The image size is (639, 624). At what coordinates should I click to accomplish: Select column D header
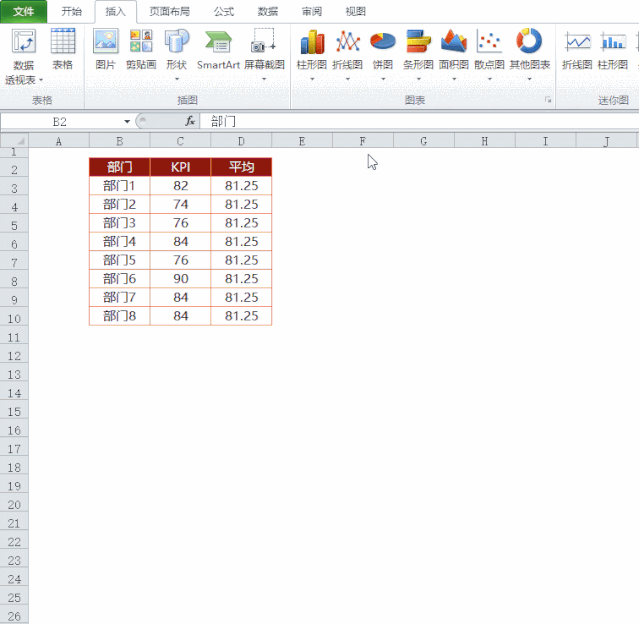[x=241, y=141]
